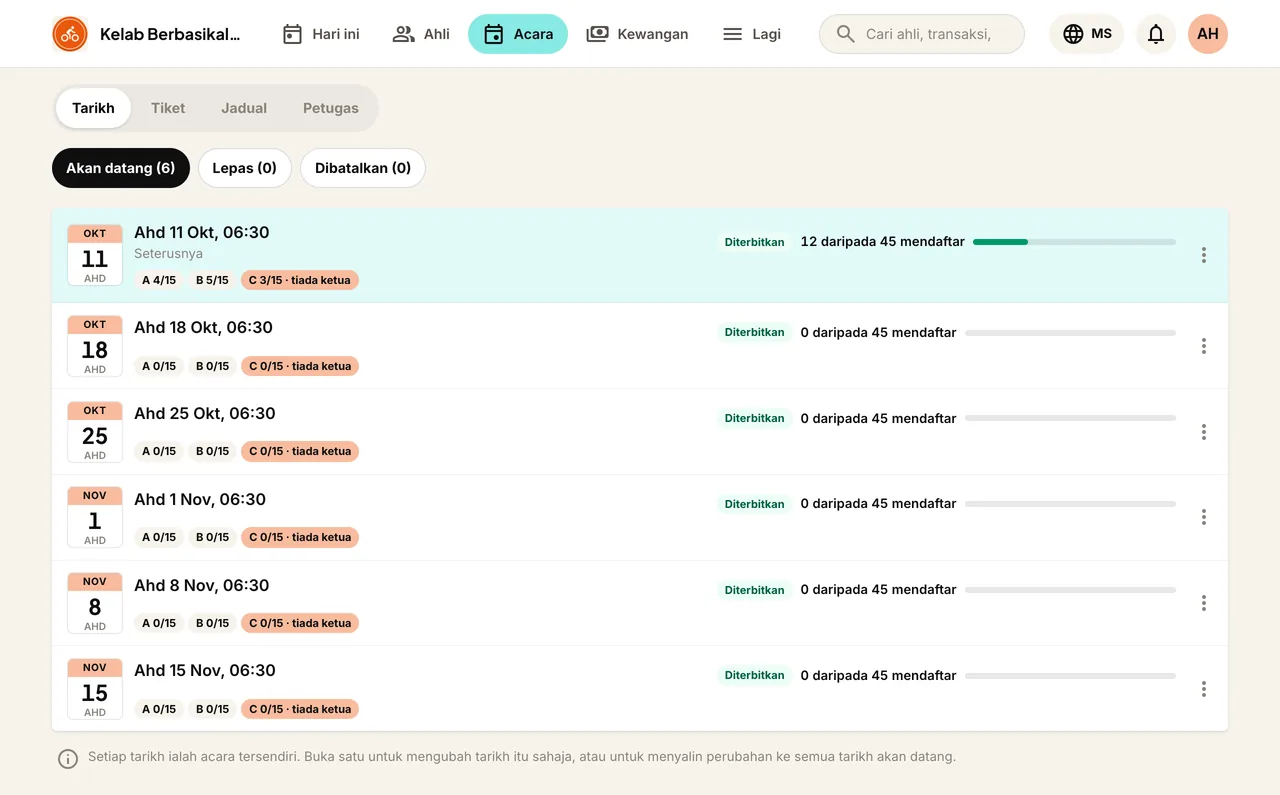The width and height of the screenshot is (1280, 795).
Task: Focus the Cari ahli, transaksi search field
Action: [x=922, y=34]
